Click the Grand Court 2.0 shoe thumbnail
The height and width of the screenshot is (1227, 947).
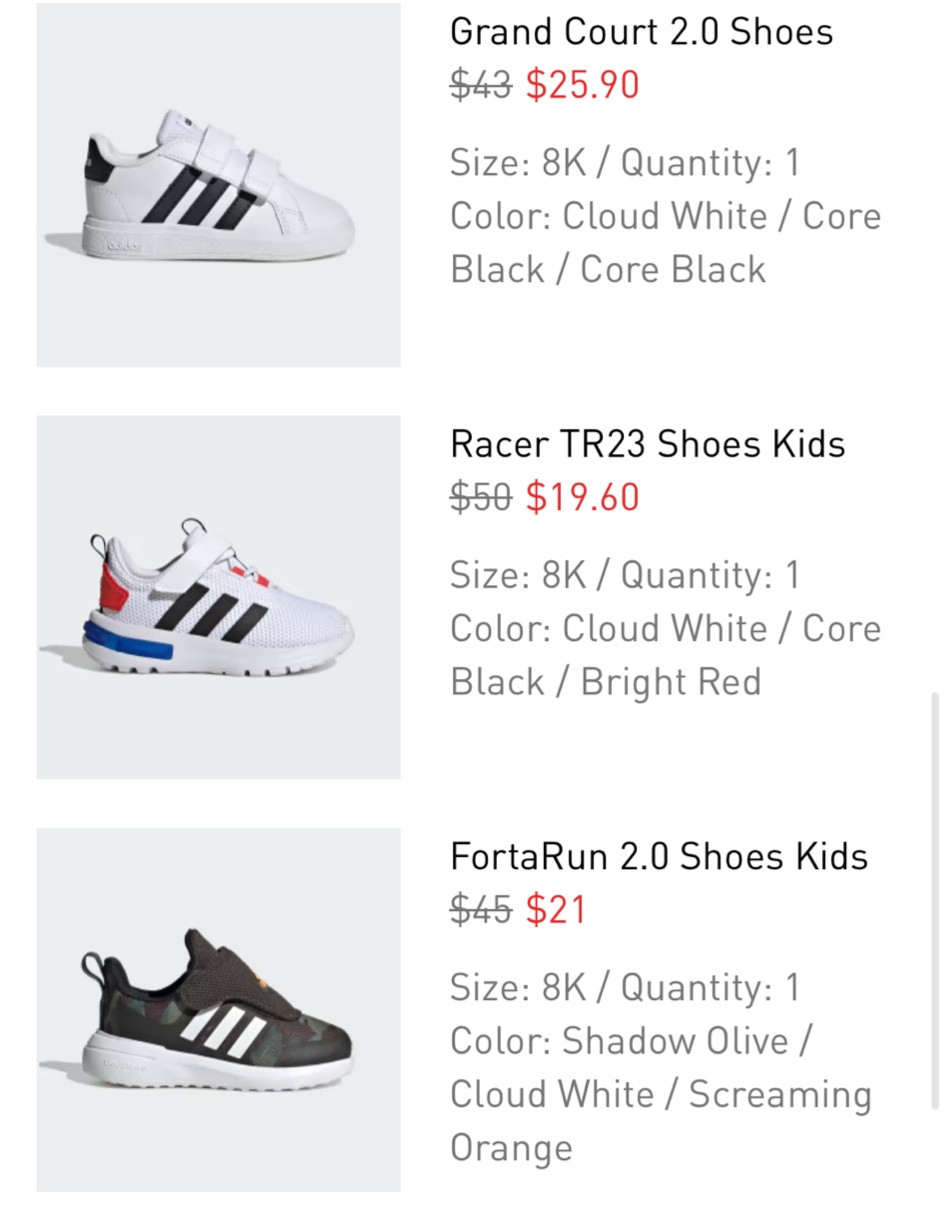(218, 186)
